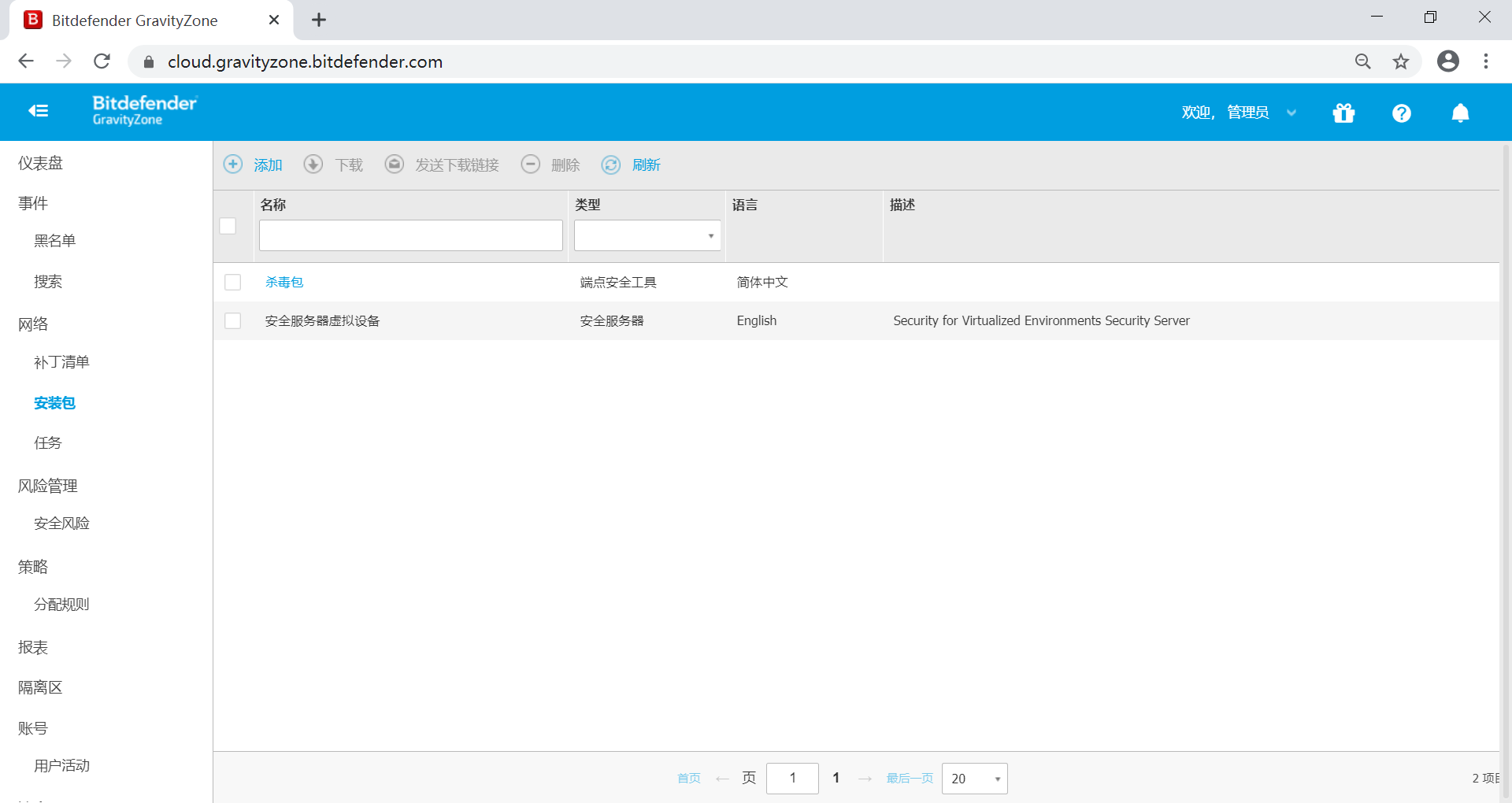Open the notifications bell icon
The width and height of the screenshot is (1512, 803).
[x=1460, y=113]
